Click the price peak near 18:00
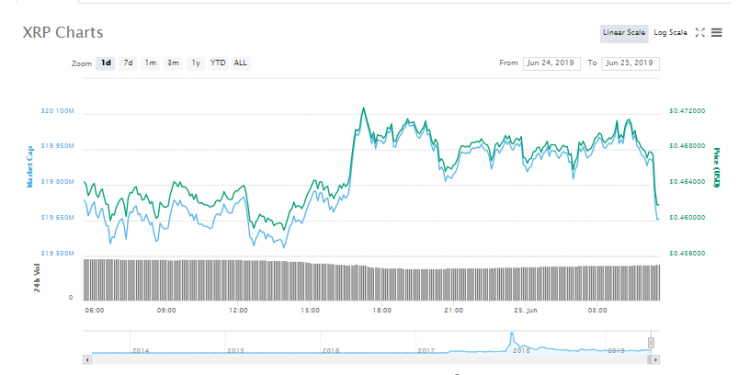The width and height of the screenshot is (750, 375). [364, 109]
